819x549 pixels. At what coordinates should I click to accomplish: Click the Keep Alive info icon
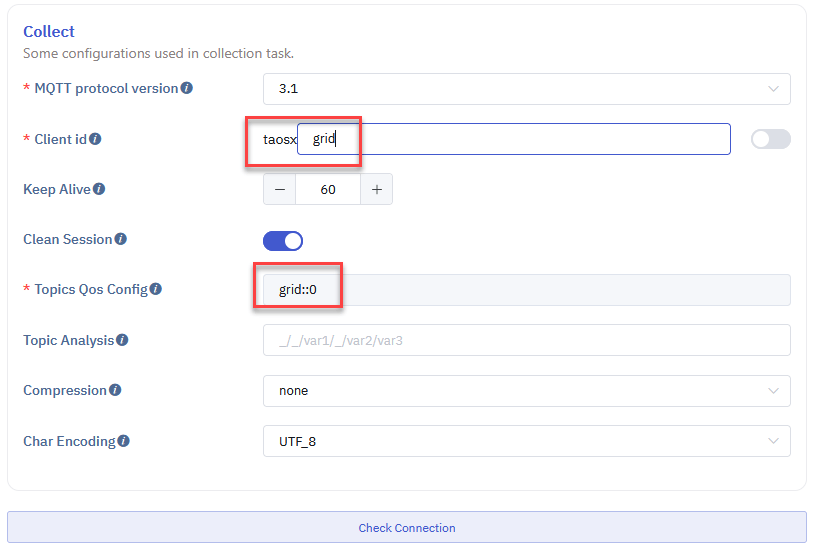[99, 189]
